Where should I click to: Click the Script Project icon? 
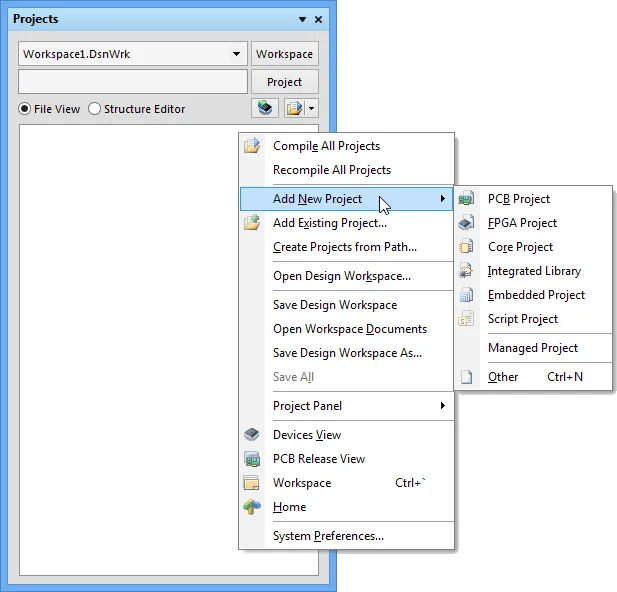(466, 319)
